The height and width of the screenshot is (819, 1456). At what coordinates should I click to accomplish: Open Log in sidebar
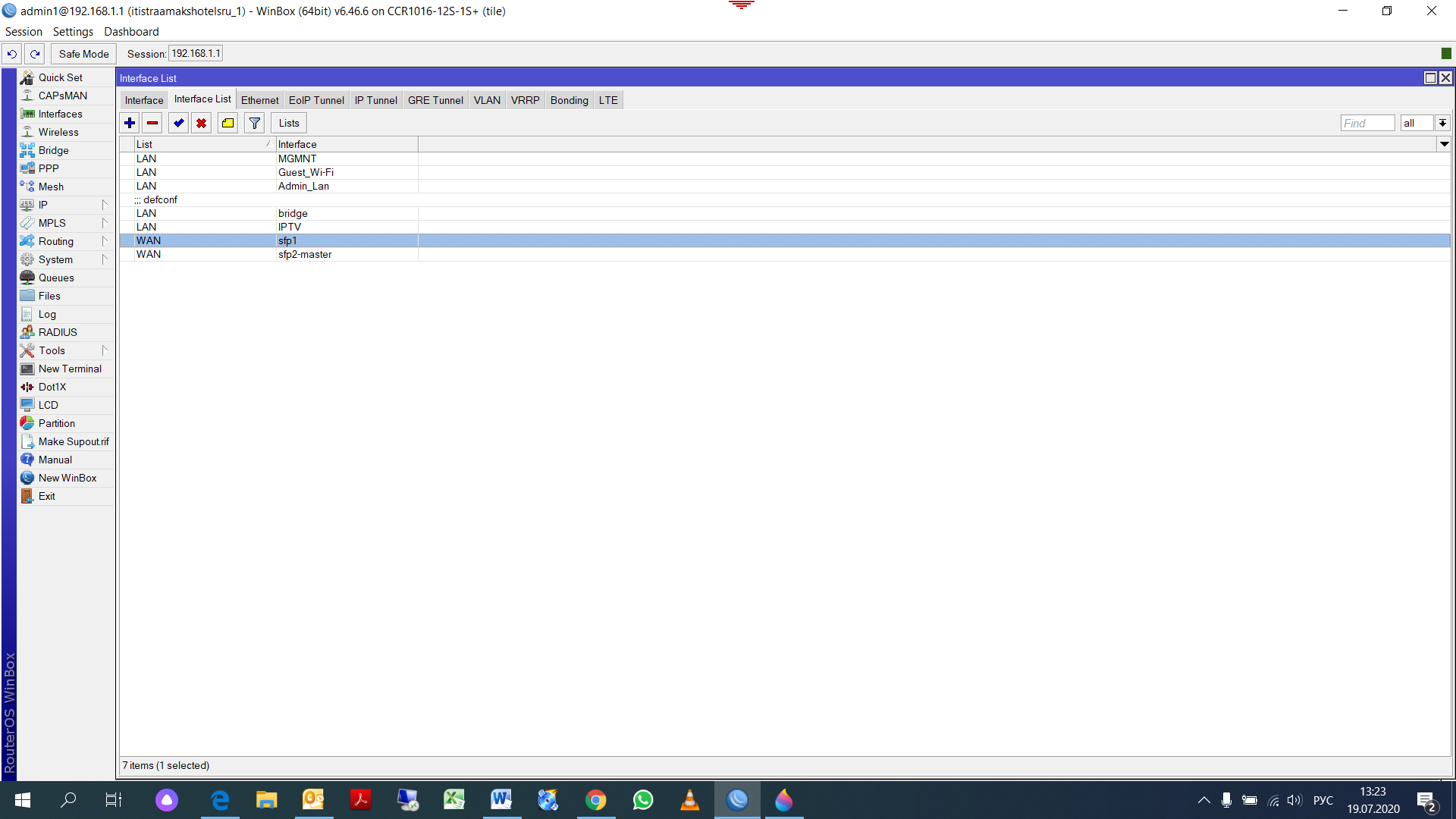pos(66,314)
